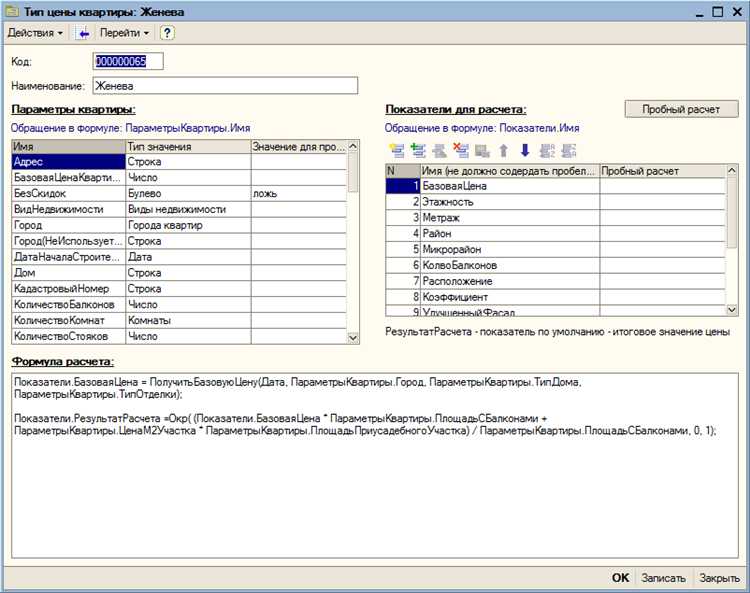Click the Код input field

128,61
